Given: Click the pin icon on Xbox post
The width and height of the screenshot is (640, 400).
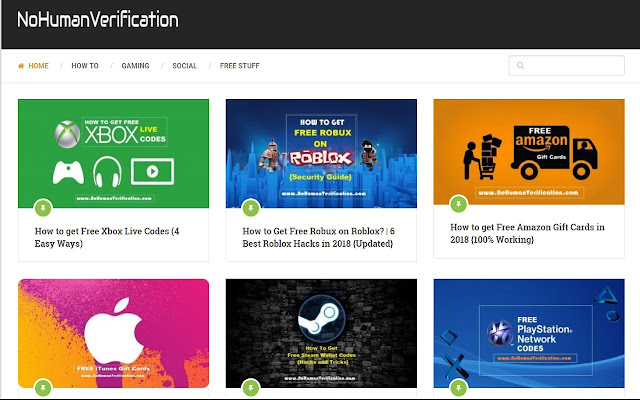Looking at the screenshot, I should click(x=43, y=208).
